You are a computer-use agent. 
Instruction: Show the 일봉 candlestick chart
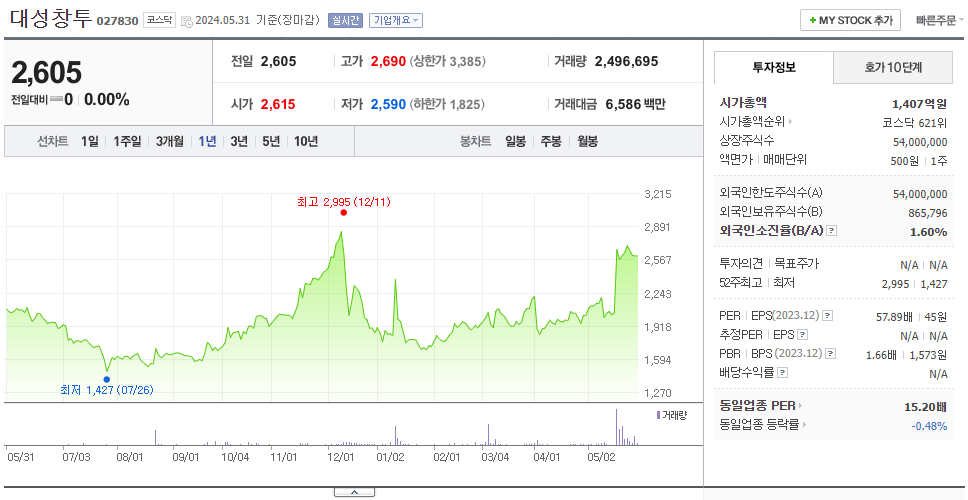click(x=515, y=141)
